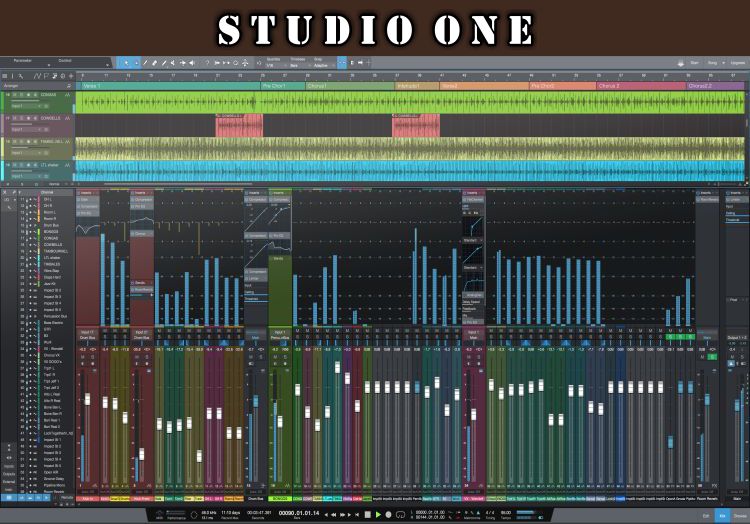Click the Stop button in transport
The image size is (750, 524).
pyautogui.click(x=367, y=514)
